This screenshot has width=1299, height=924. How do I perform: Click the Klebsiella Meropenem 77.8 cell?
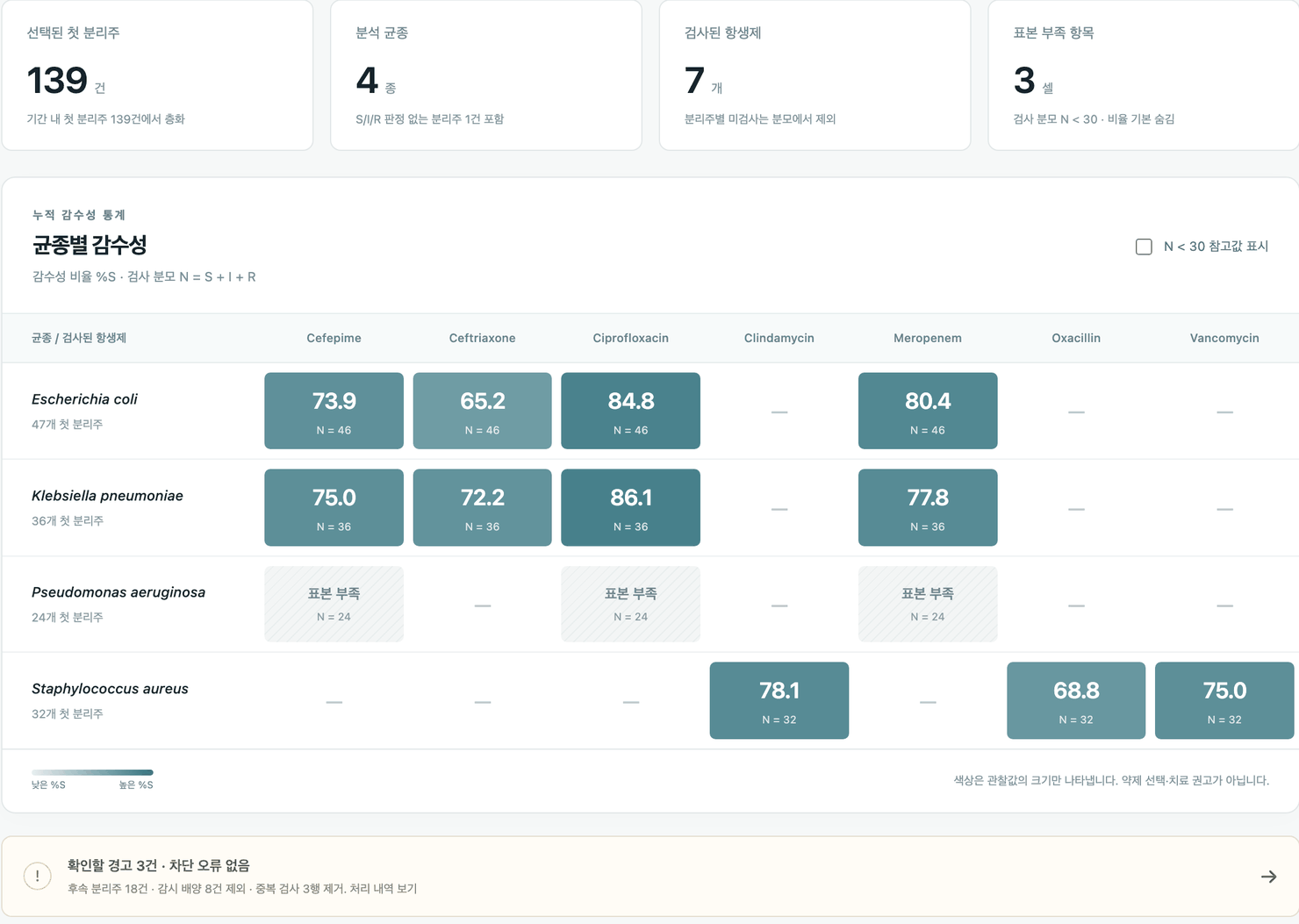(928, 507)
